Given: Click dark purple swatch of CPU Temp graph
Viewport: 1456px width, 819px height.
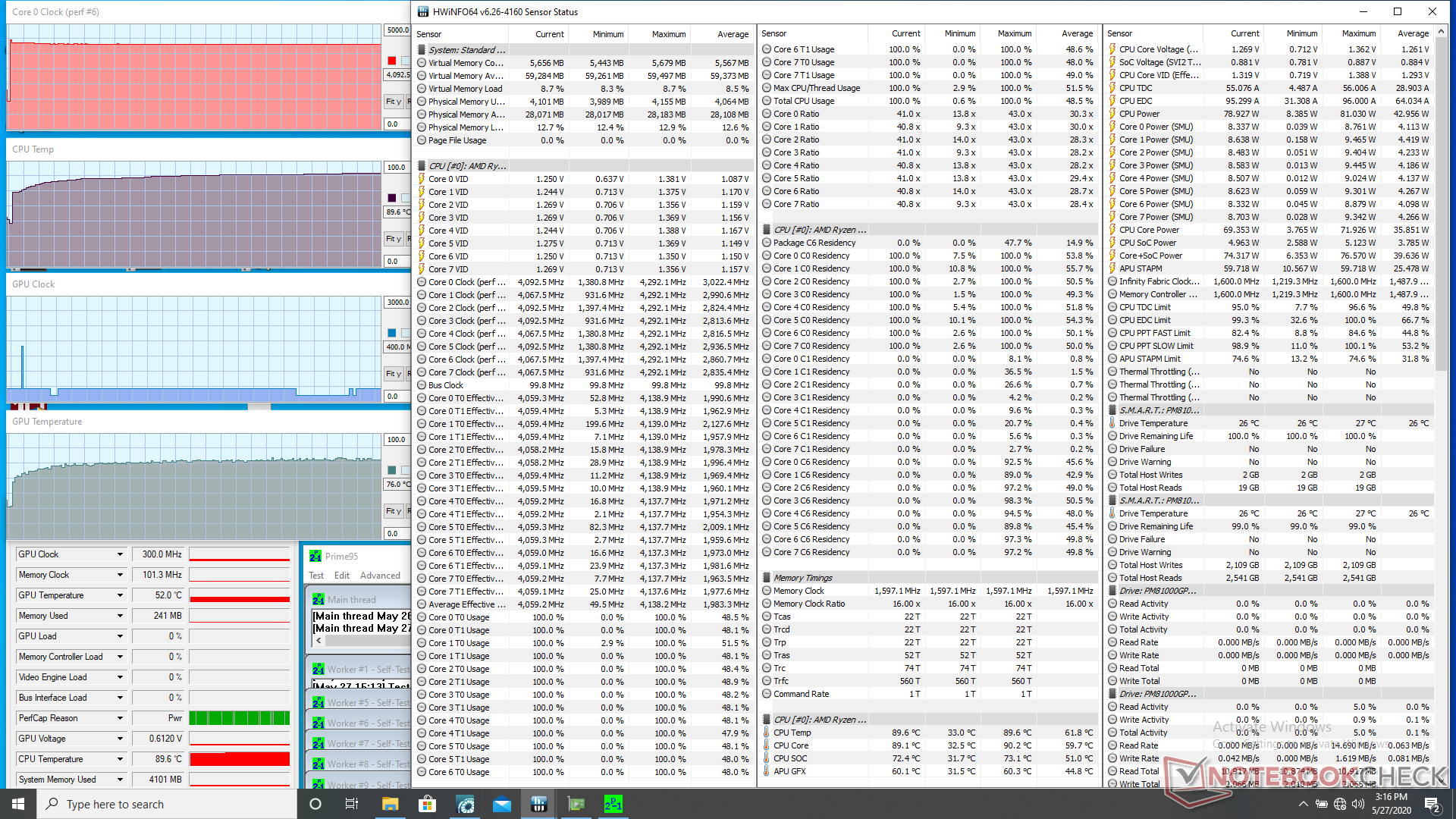Looking at the screenshot, I should [392, 198].
